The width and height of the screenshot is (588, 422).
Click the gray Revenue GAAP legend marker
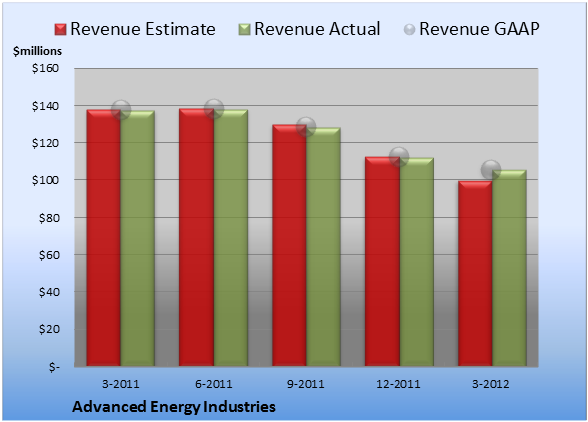click(410, 30)
